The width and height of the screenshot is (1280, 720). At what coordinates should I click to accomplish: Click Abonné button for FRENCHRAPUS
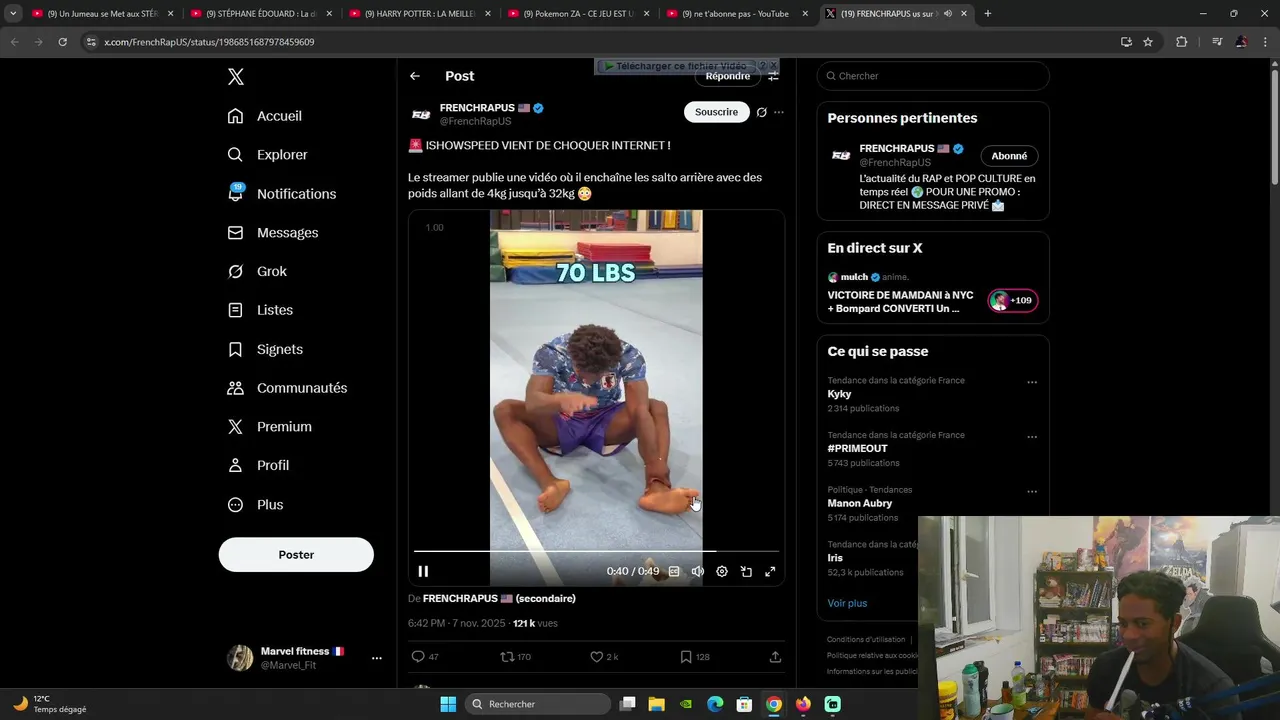(x=1009, y=156)
